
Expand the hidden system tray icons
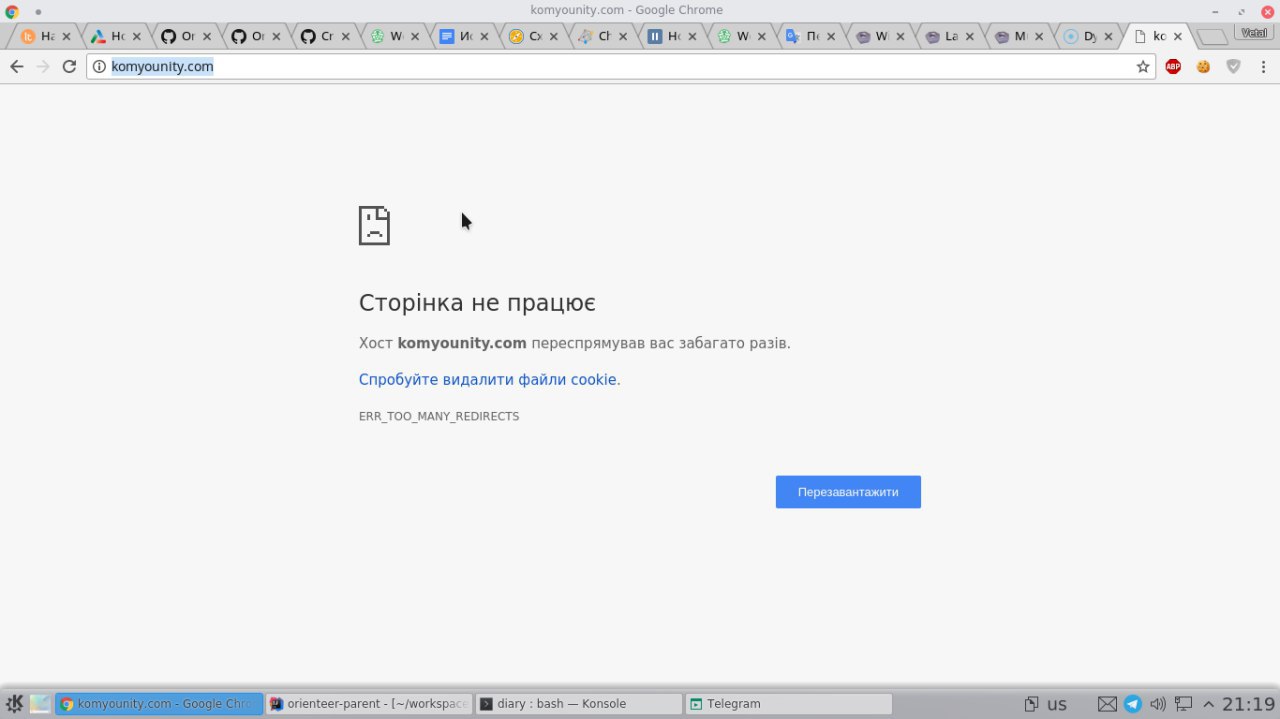click(x=1208, y=704)
